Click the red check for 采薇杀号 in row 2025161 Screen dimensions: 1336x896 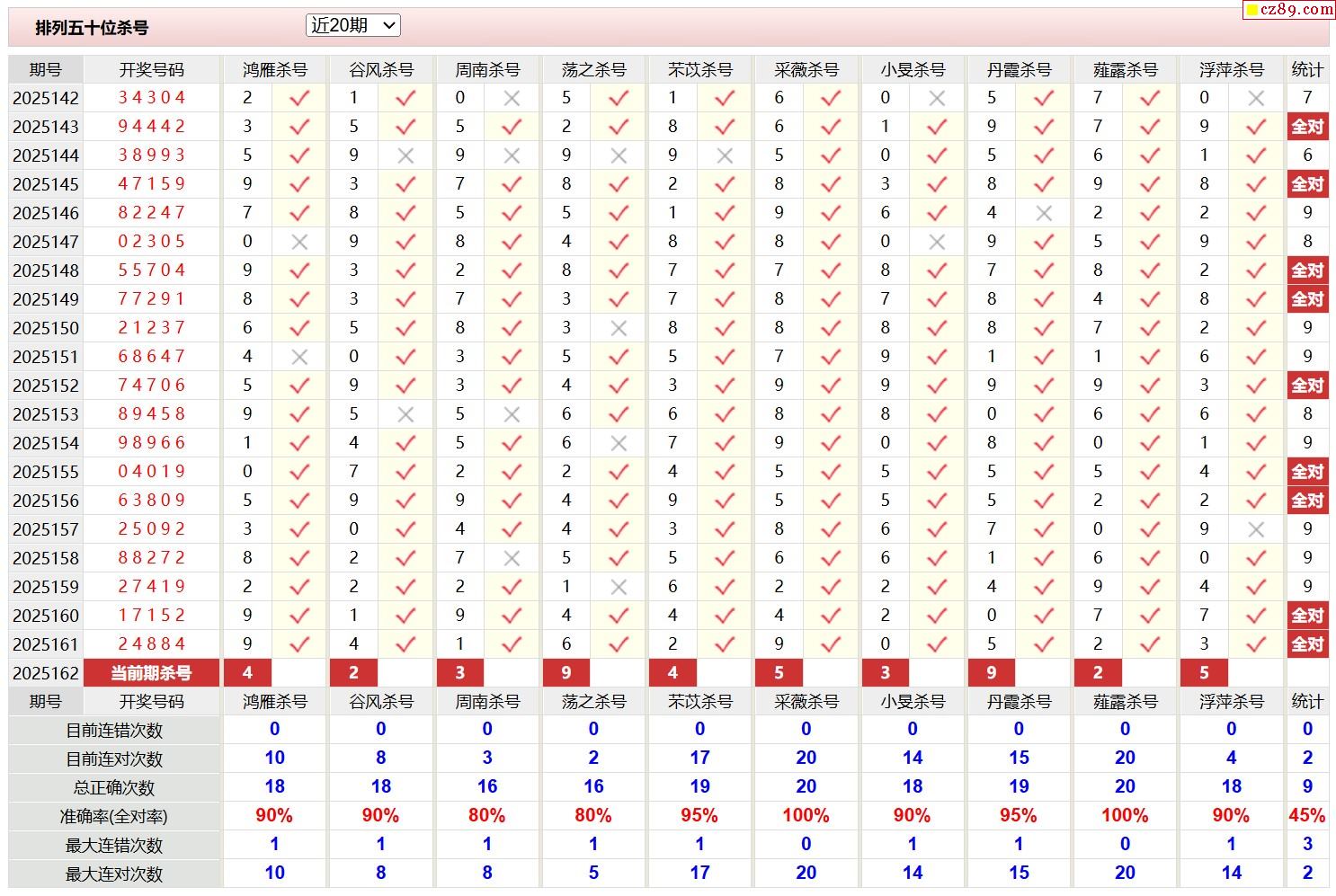(831, 644)
